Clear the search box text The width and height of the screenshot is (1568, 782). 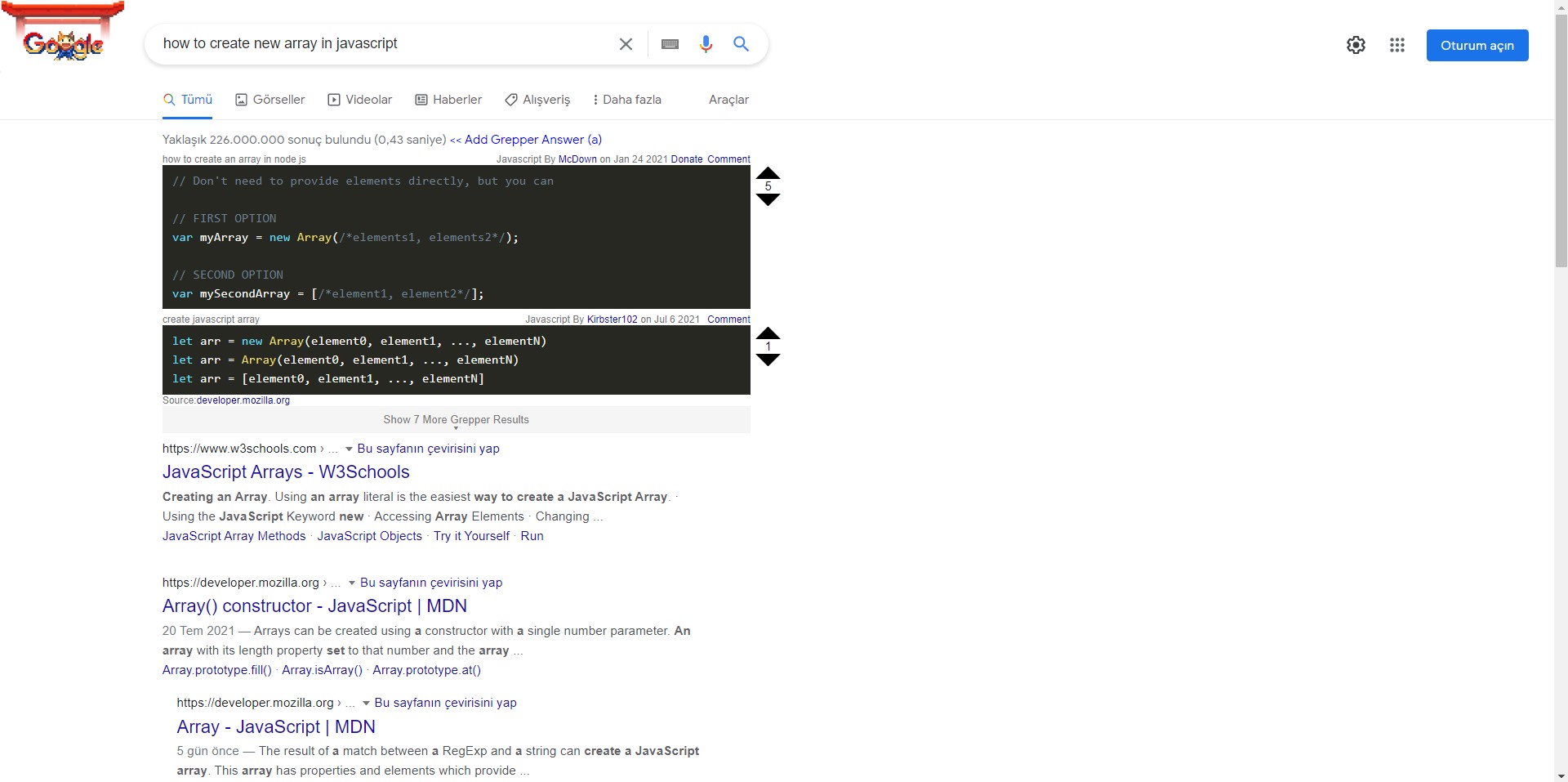[x=626, y=44]
